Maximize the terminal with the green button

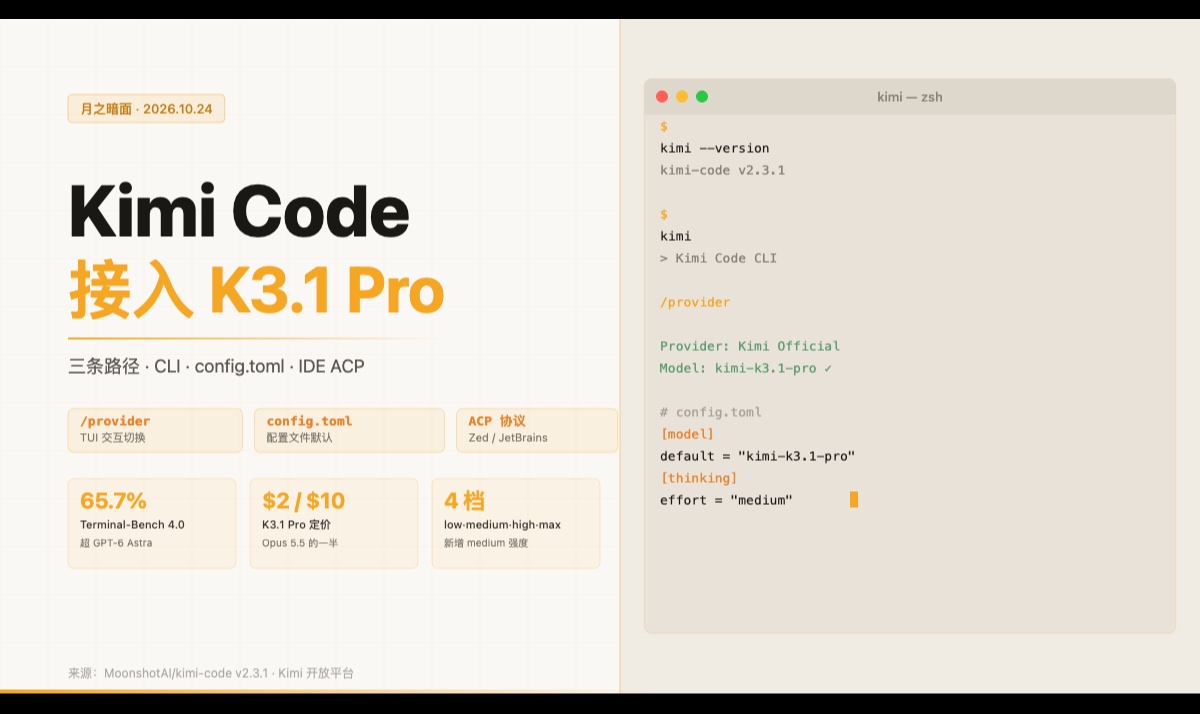pos(702,97)
